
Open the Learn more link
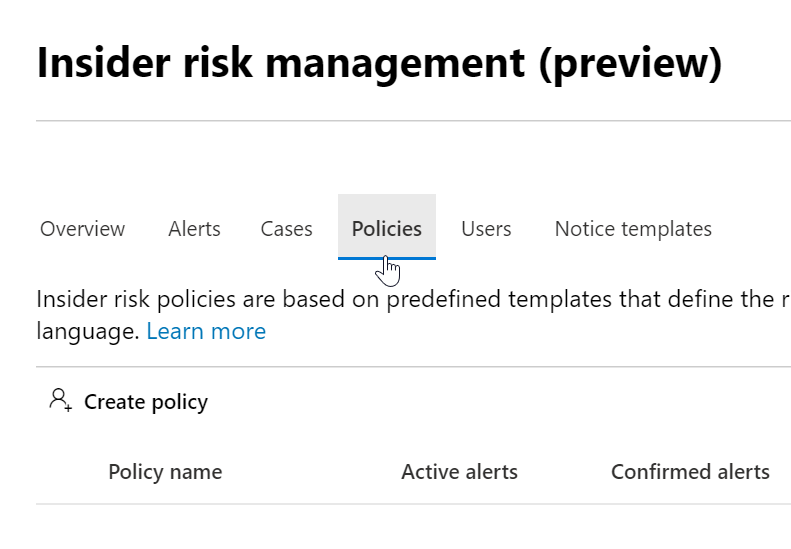(206, 331)
